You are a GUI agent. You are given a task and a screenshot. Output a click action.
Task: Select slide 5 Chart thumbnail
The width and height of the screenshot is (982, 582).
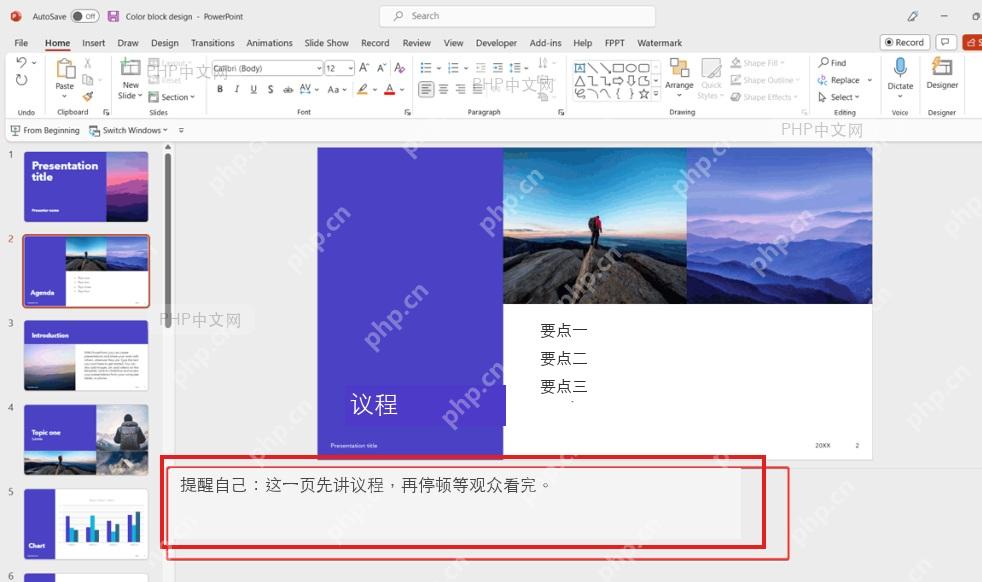86,524
